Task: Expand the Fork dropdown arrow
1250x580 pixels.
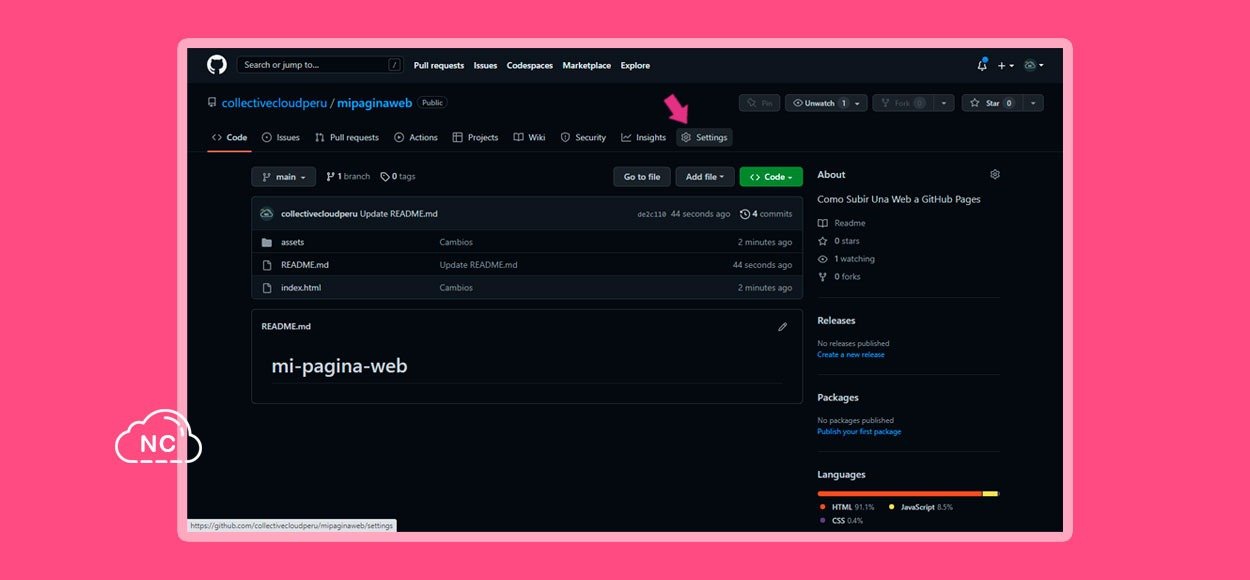Action: 944,103
